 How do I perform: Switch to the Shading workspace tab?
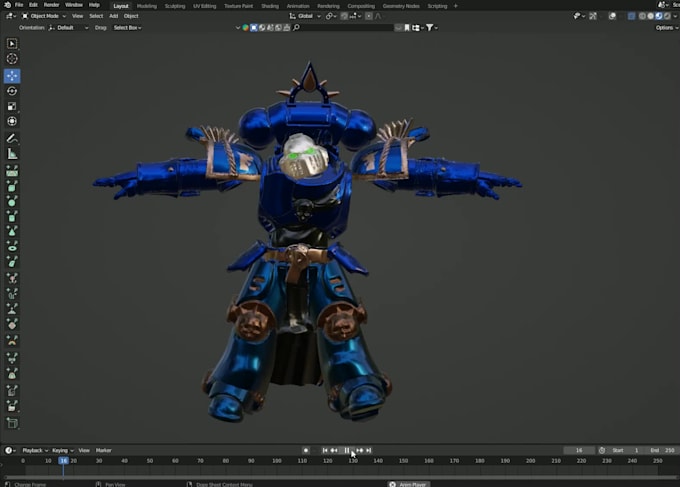[x=270, y=6]
